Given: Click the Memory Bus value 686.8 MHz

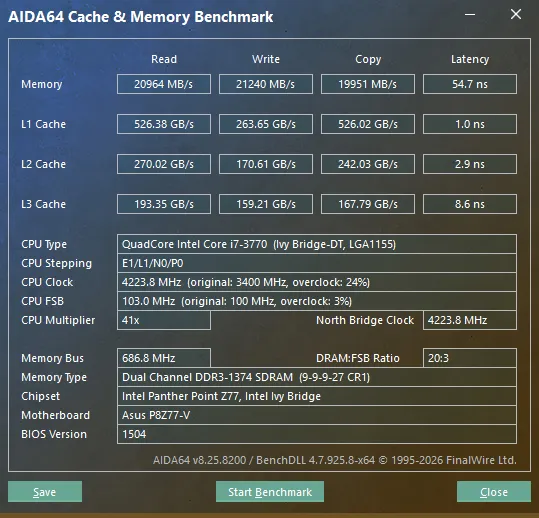Looking at the screenshot, I should pyautogui.click(x=164, y=358).
